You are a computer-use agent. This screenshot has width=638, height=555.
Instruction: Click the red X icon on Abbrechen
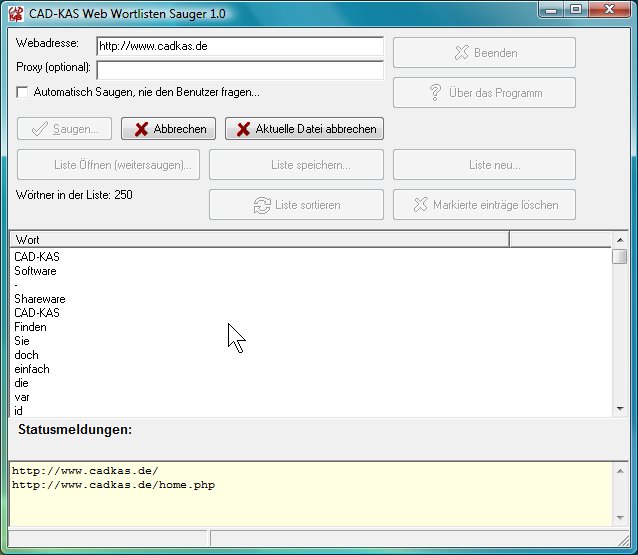[x=142, y=129]
